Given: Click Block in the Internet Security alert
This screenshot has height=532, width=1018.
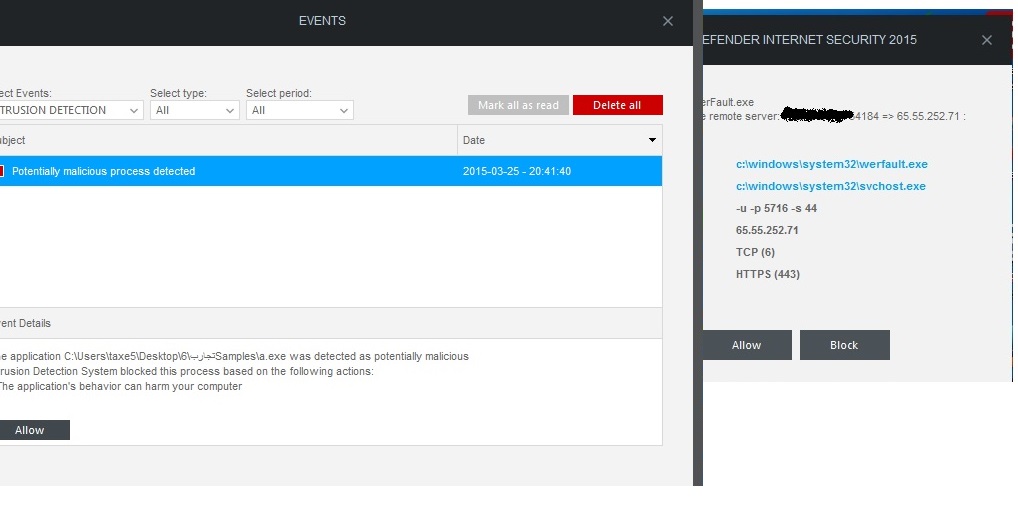Looking at the screenshot, I should click(844, 345).
